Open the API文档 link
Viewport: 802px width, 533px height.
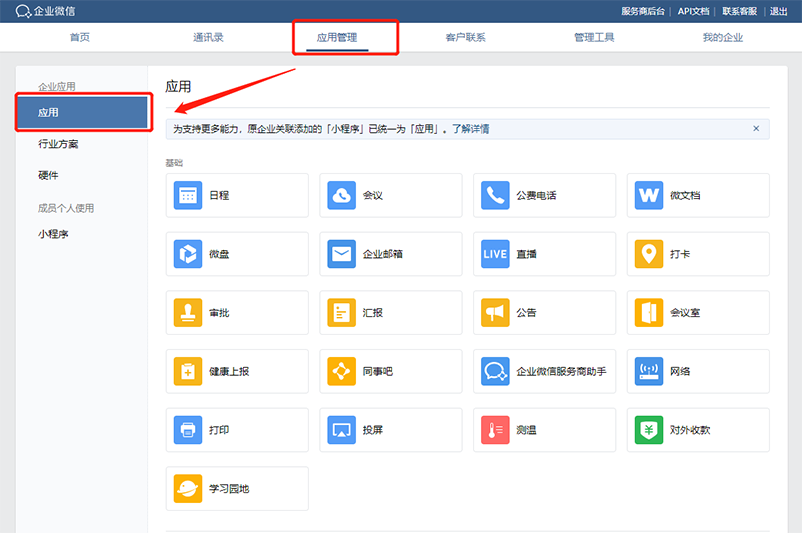[x=694, y=11]
